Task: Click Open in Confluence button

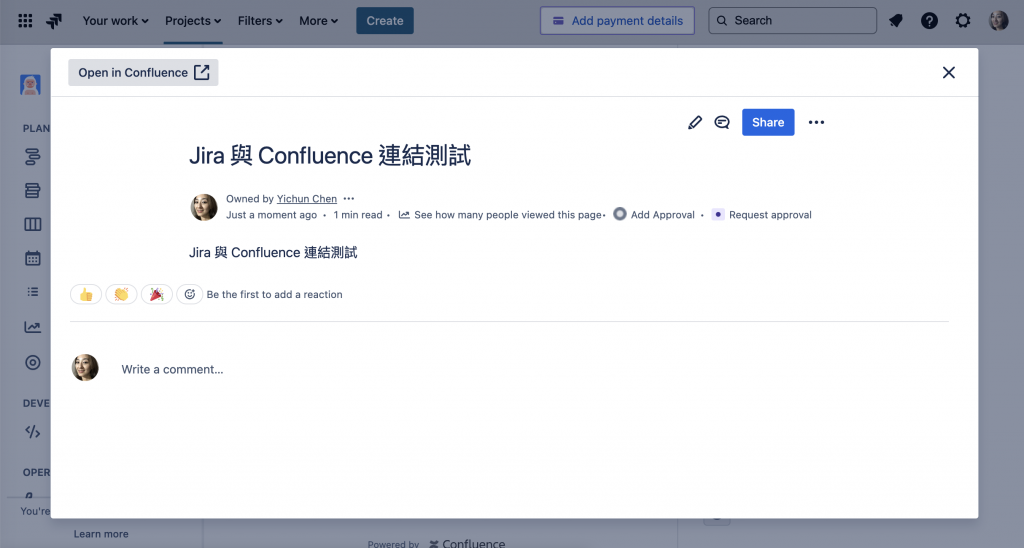Action: click(143, 73)
